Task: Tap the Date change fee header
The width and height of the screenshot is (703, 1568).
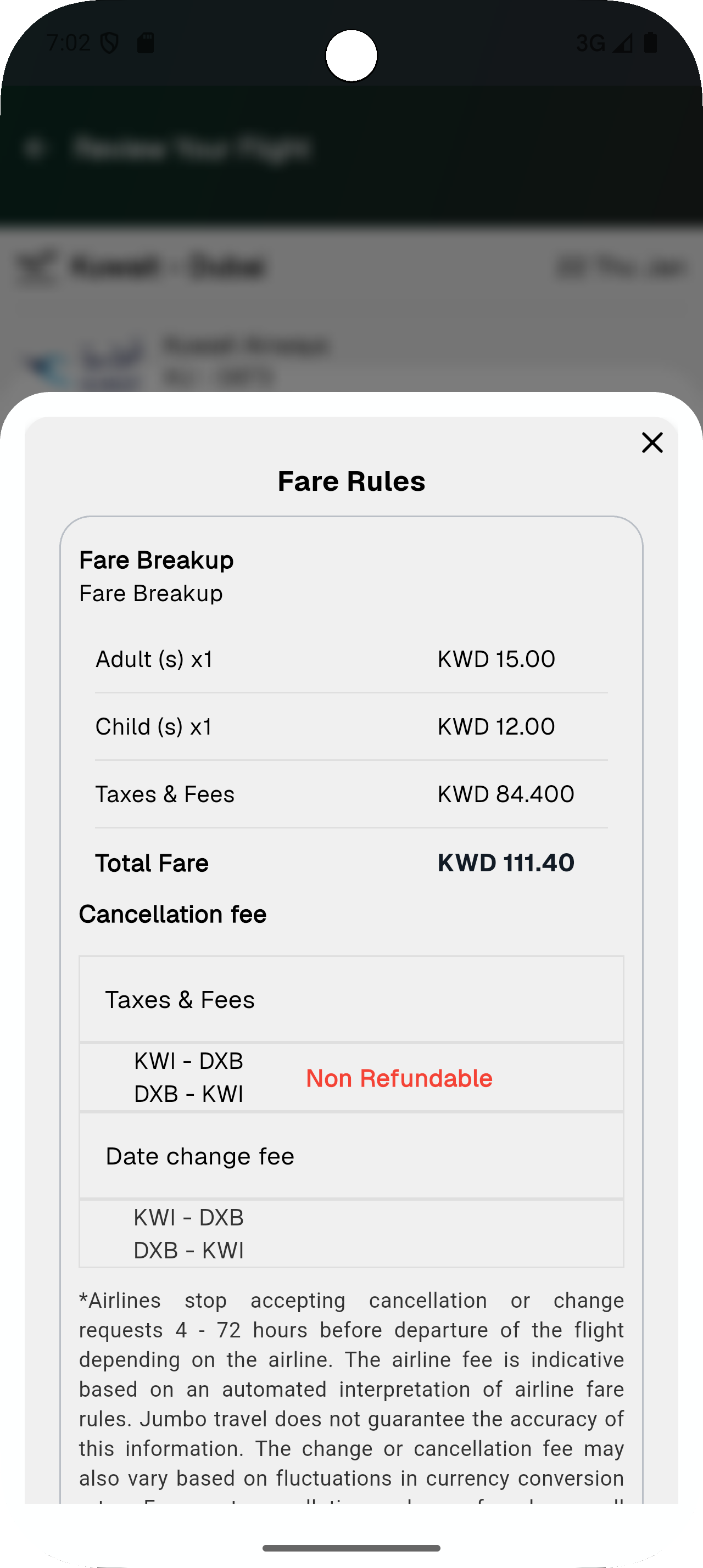Action: pos(200,1157)
